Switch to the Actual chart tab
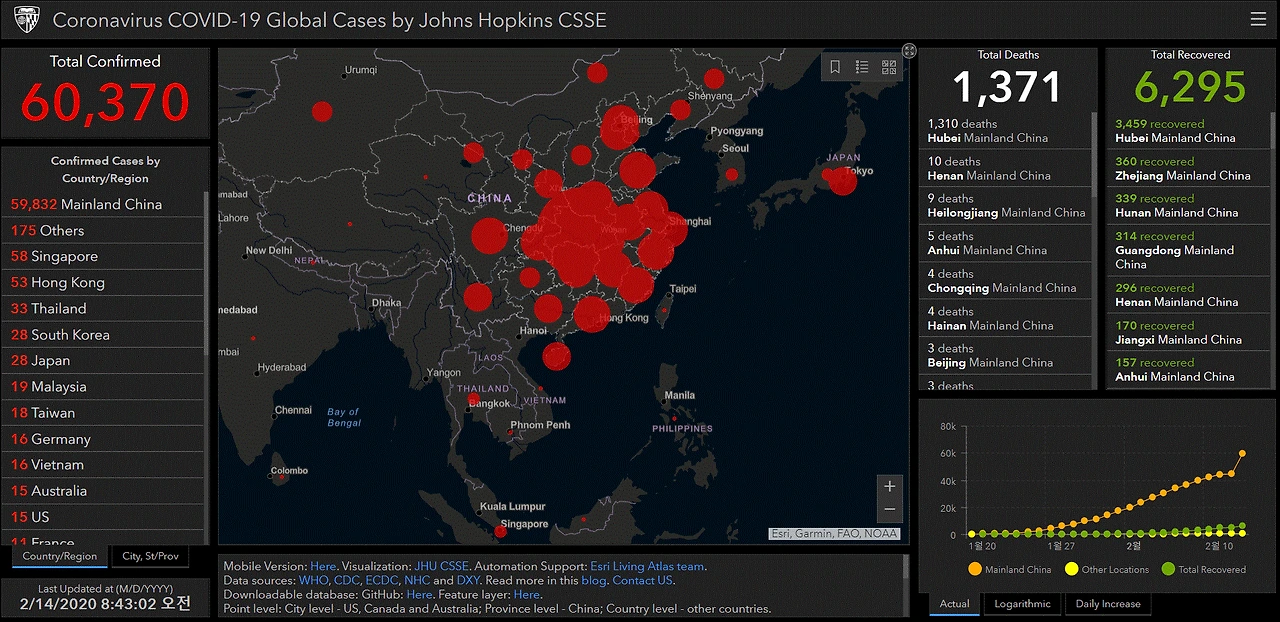Screen dimensions: 1280x622 [x=955, y=604]
